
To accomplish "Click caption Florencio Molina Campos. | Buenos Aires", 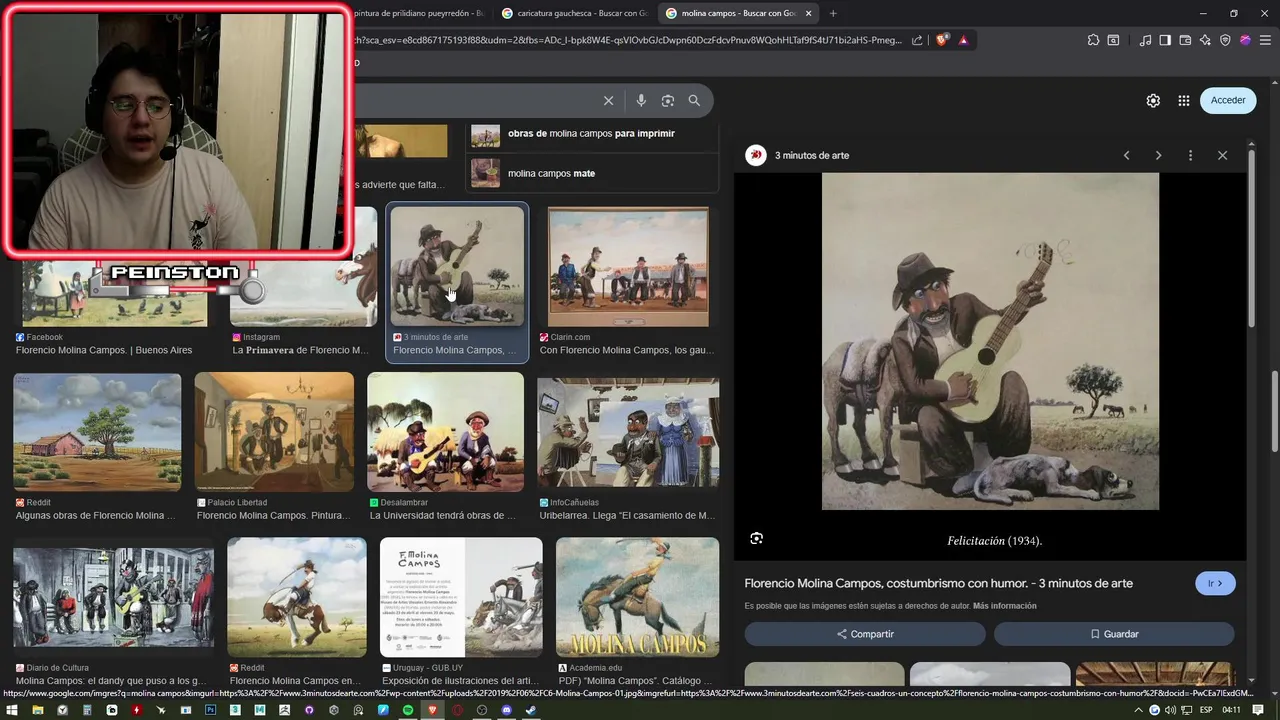I will tap(104, 350).
